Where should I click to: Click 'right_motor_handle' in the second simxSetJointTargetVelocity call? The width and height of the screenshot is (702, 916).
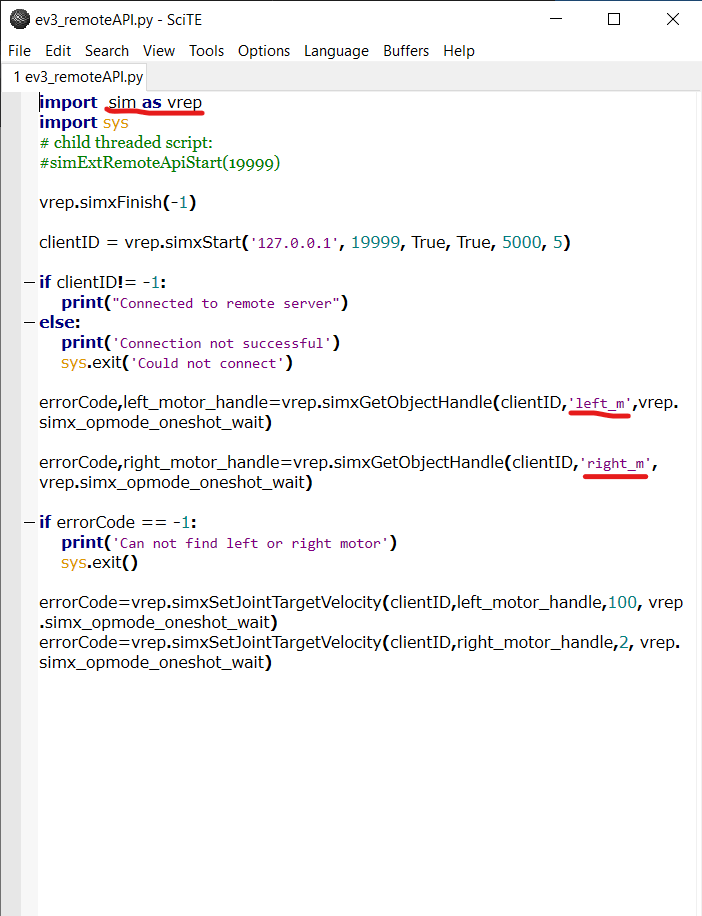(536, 642)
